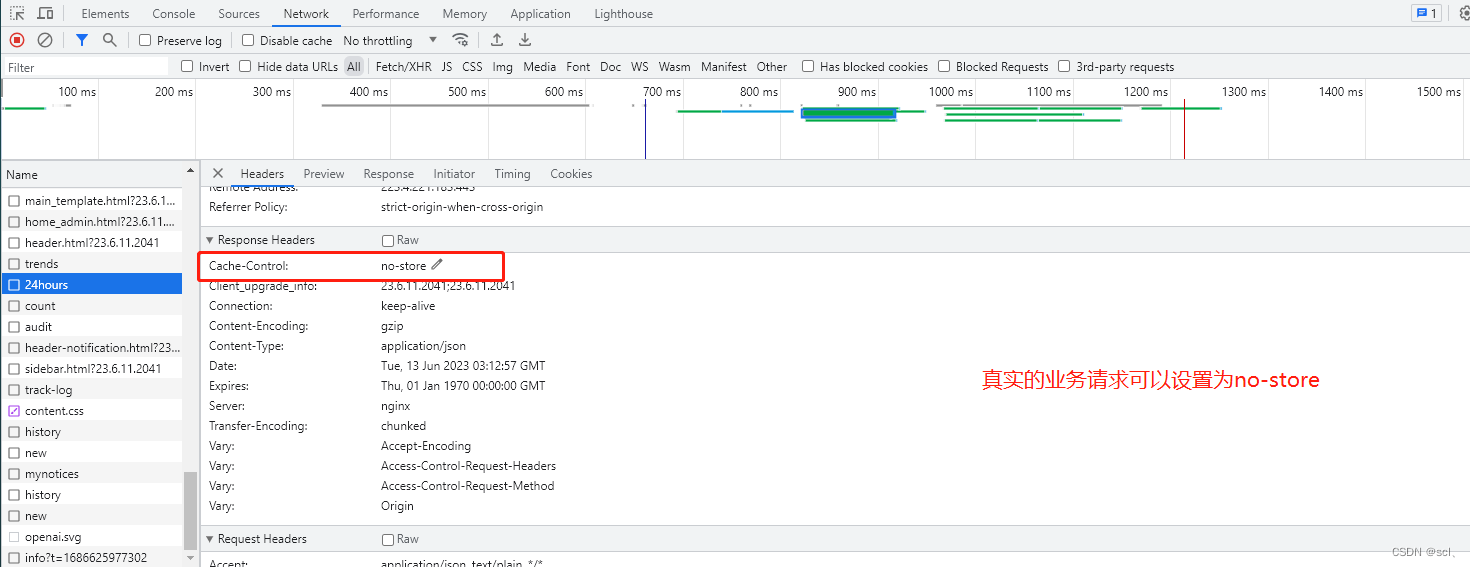Select the 24hours request row

(92, 285)
